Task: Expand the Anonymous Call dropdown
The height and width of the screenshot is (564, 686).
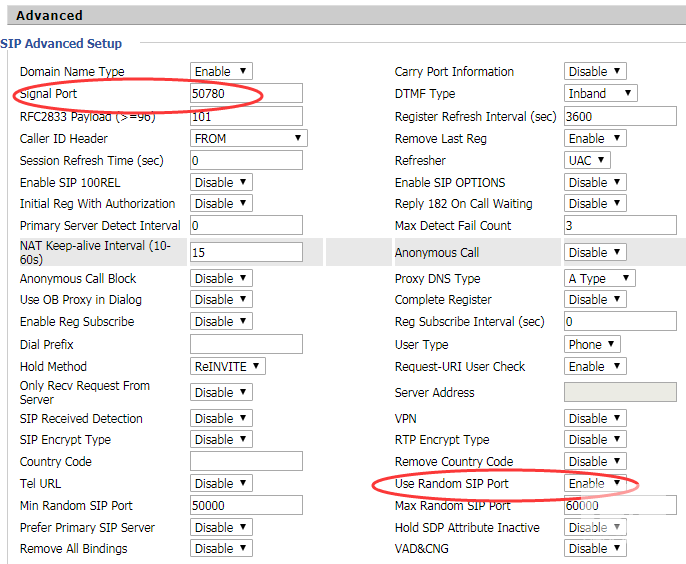Action: [x=595, y=253]
